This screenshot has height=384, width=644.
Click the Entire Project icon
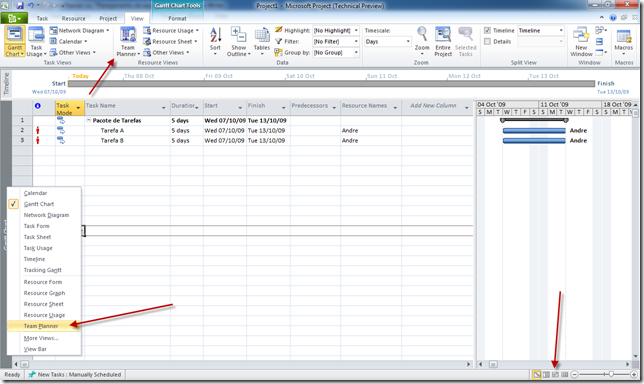pyautogui.click(x=443, y=35)
